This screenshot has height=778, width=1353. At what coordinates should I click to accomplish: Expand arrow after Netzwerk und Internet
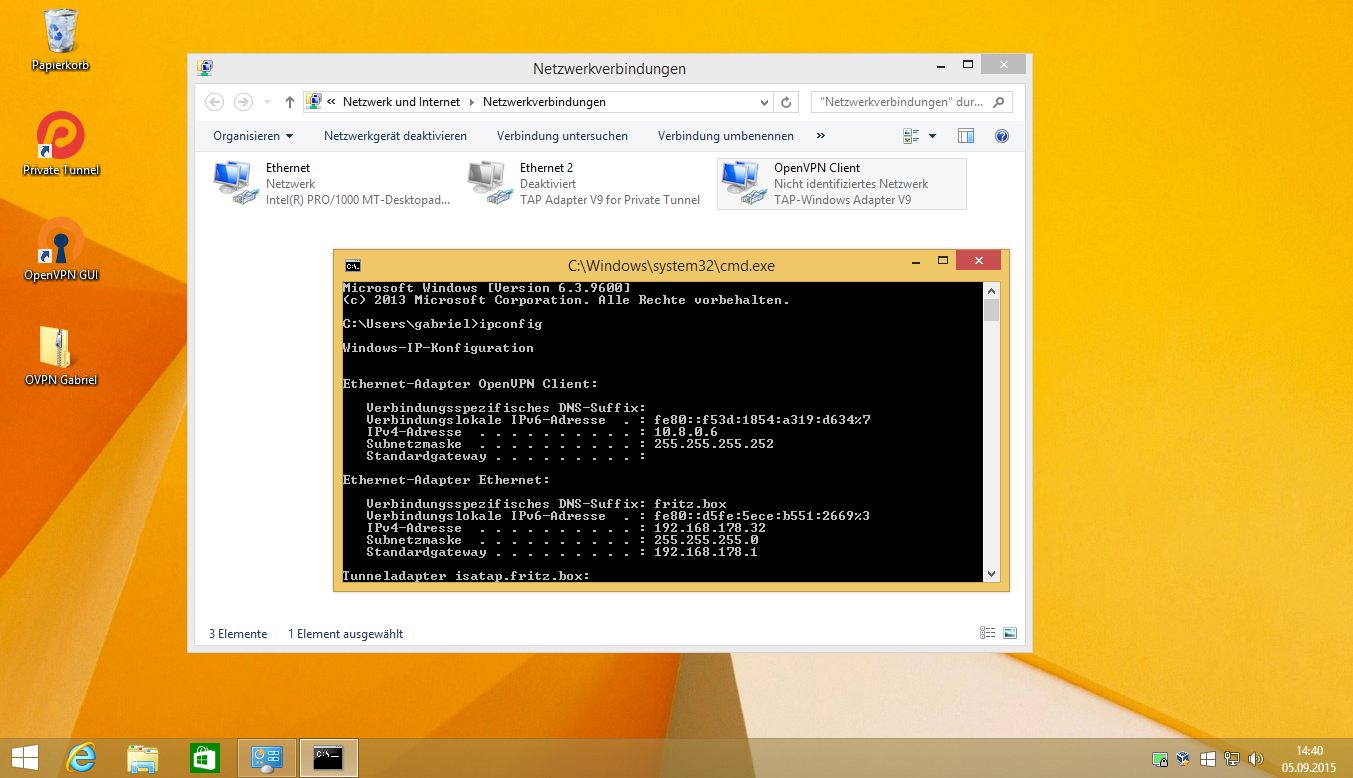click(x=471, y=102)
